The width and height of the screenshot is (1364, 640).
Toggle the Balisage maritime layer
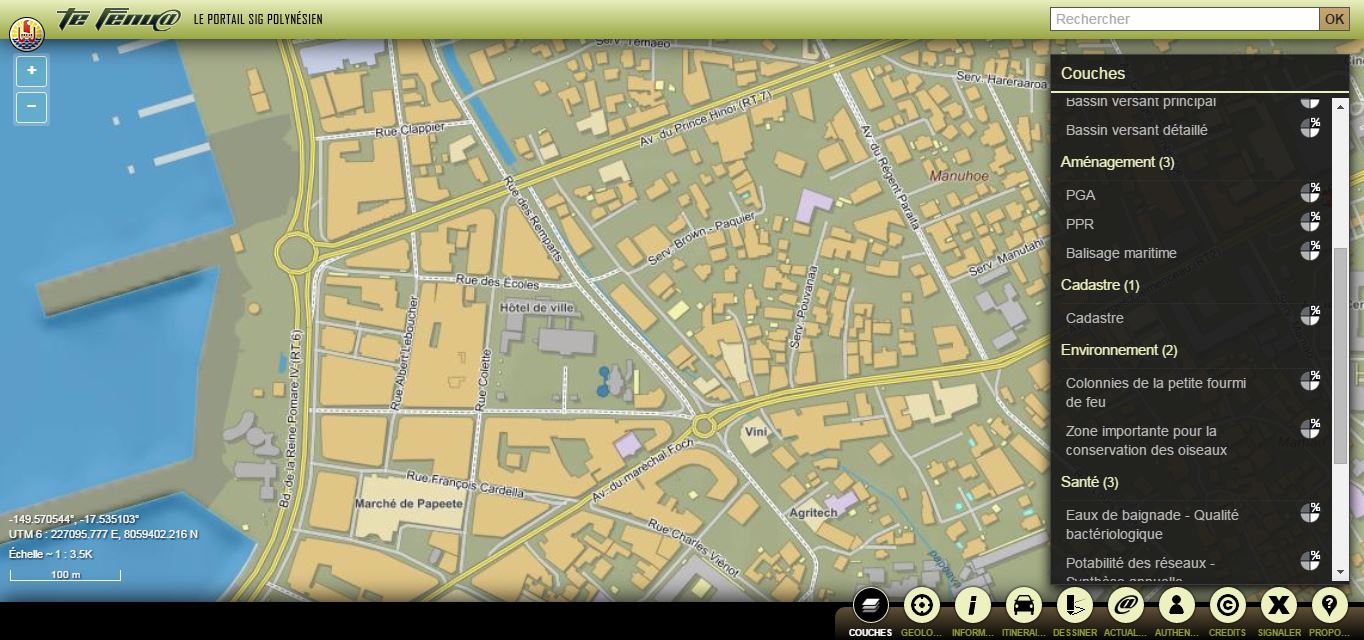(1120, 253)
